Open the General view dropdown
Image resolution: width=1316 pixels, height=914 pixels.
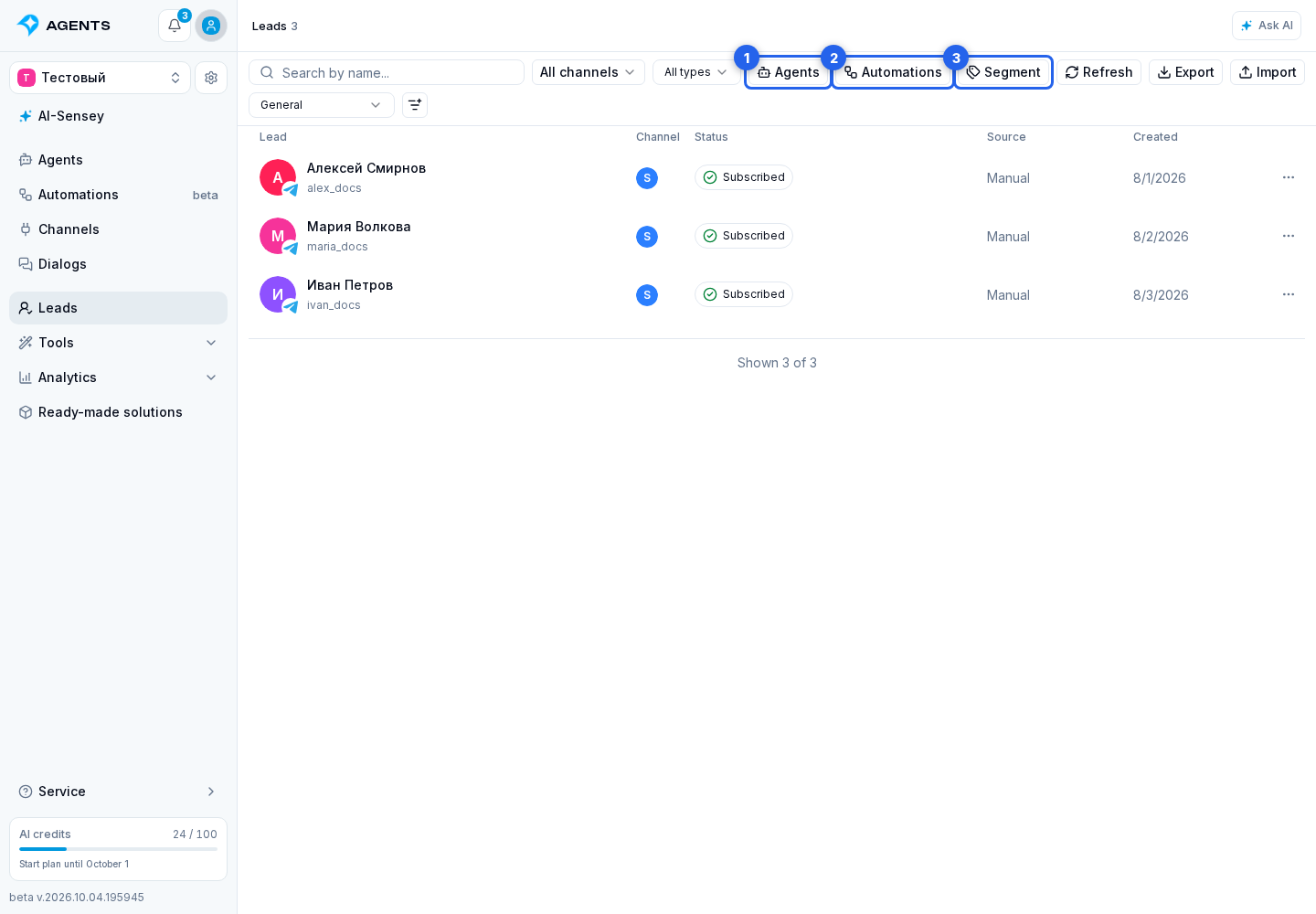[322, 105]
